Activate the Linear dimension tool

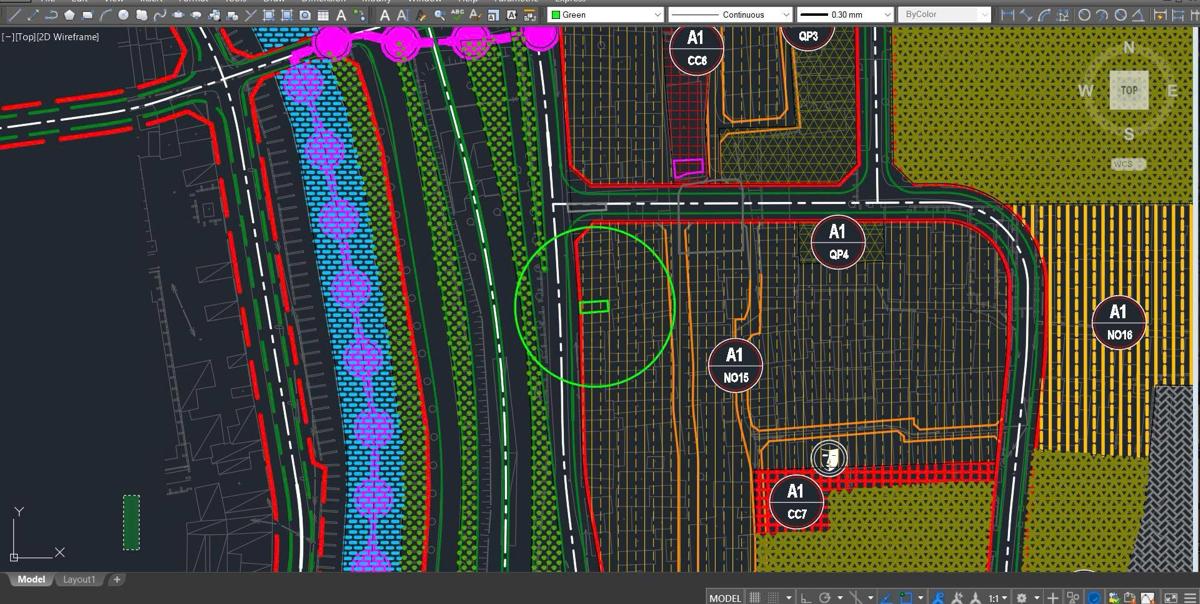point(1007,15)
